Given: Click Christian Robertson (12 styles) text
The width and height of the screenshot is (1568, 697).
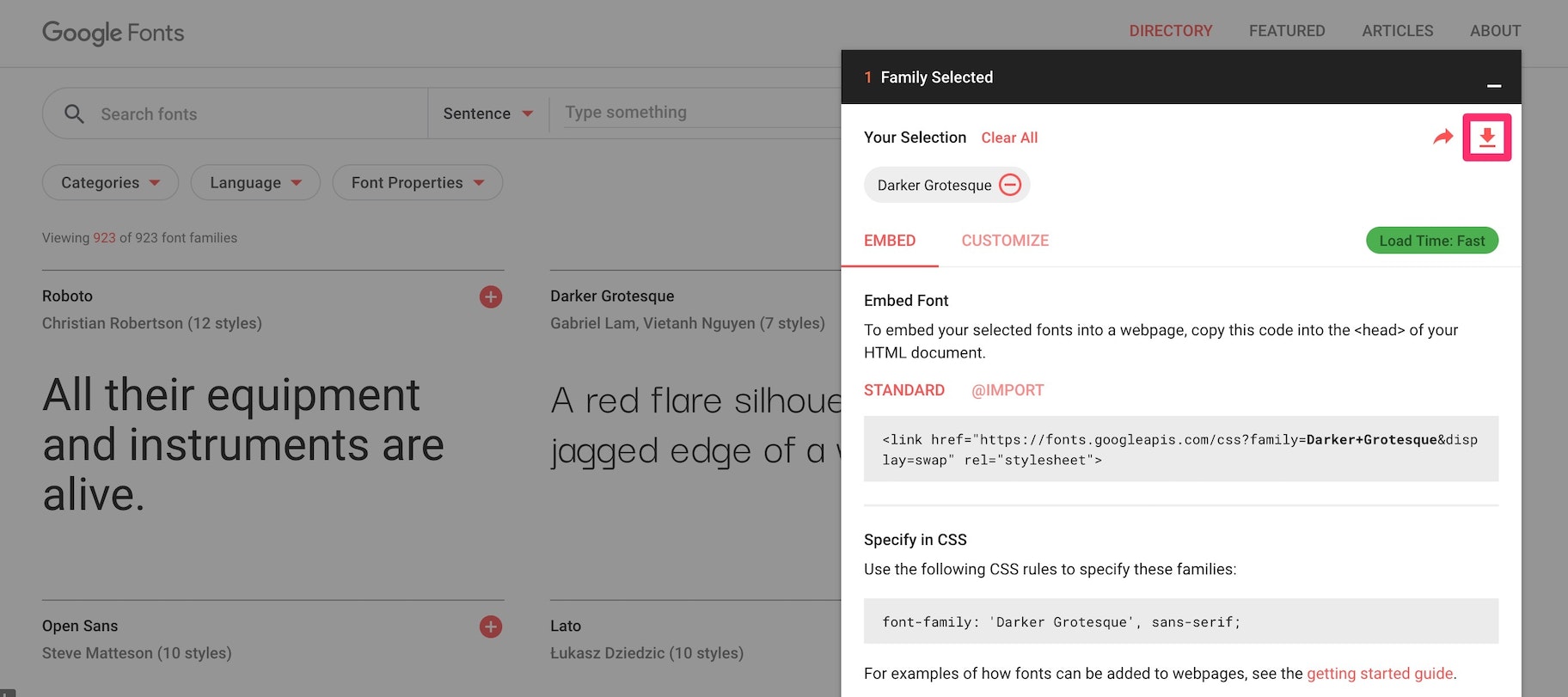Looking at the screenshot, I should (x=152, y=323).
